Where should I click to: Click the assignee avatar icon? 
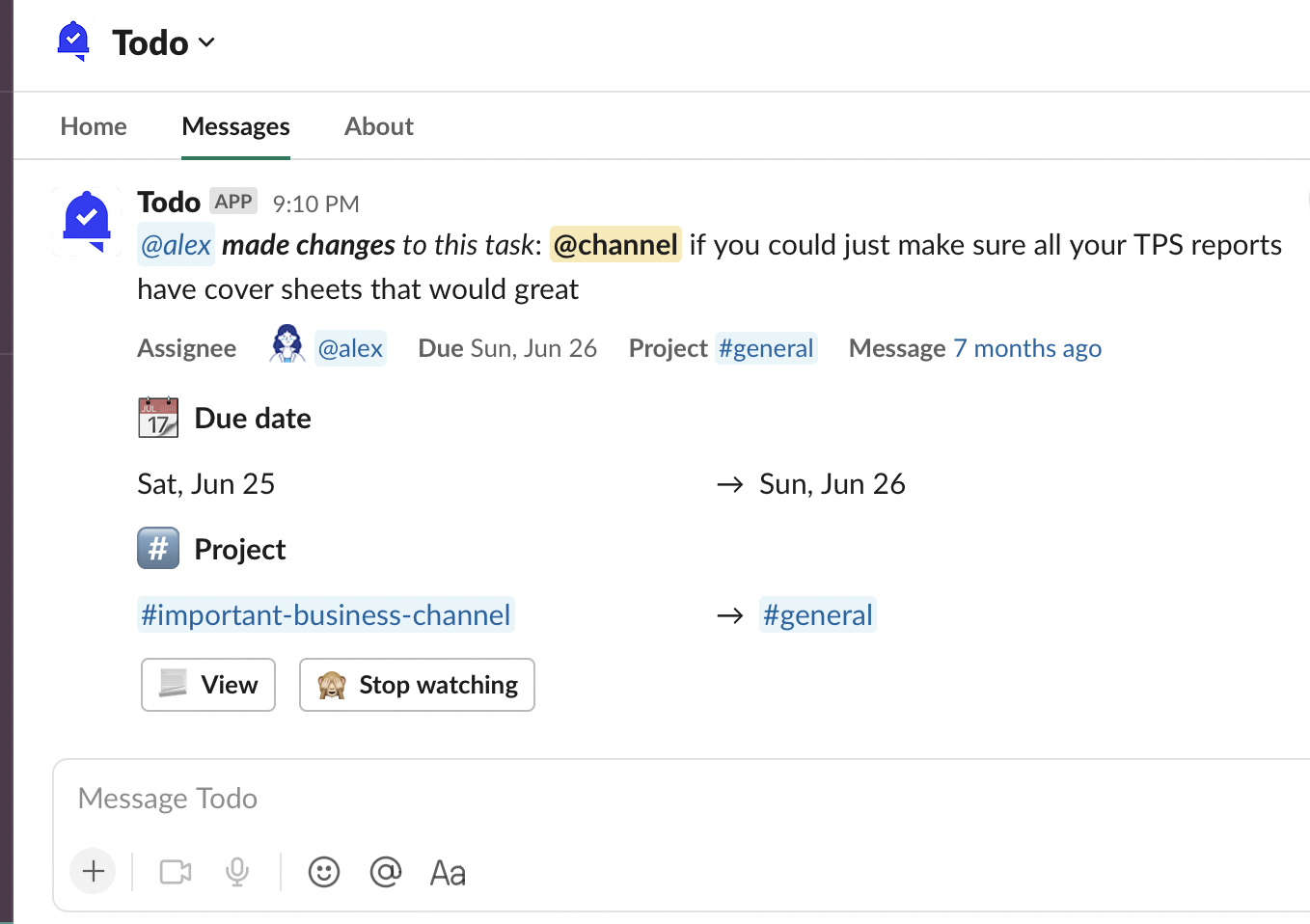tap(287, 344)
